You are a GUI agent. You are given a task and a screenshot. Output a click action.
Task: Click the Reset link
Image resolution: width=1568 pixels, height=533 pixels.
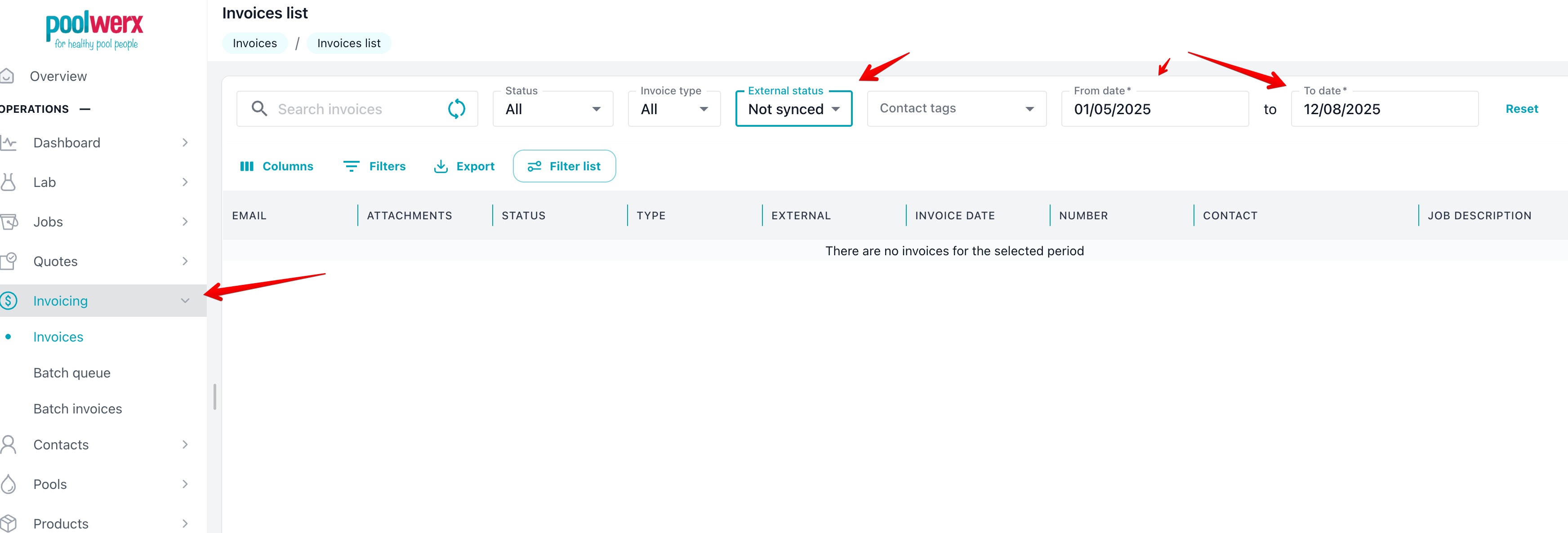[x=1522, y=109]
